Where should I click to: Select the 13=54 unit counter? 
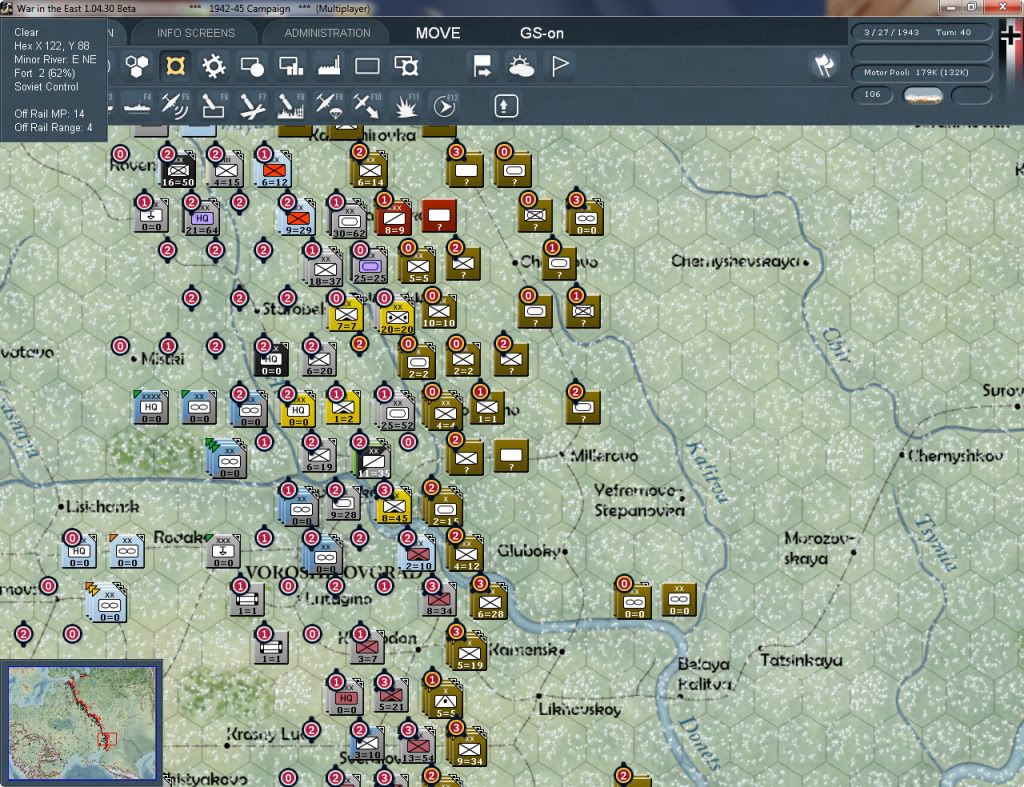[x=418, y=746]
